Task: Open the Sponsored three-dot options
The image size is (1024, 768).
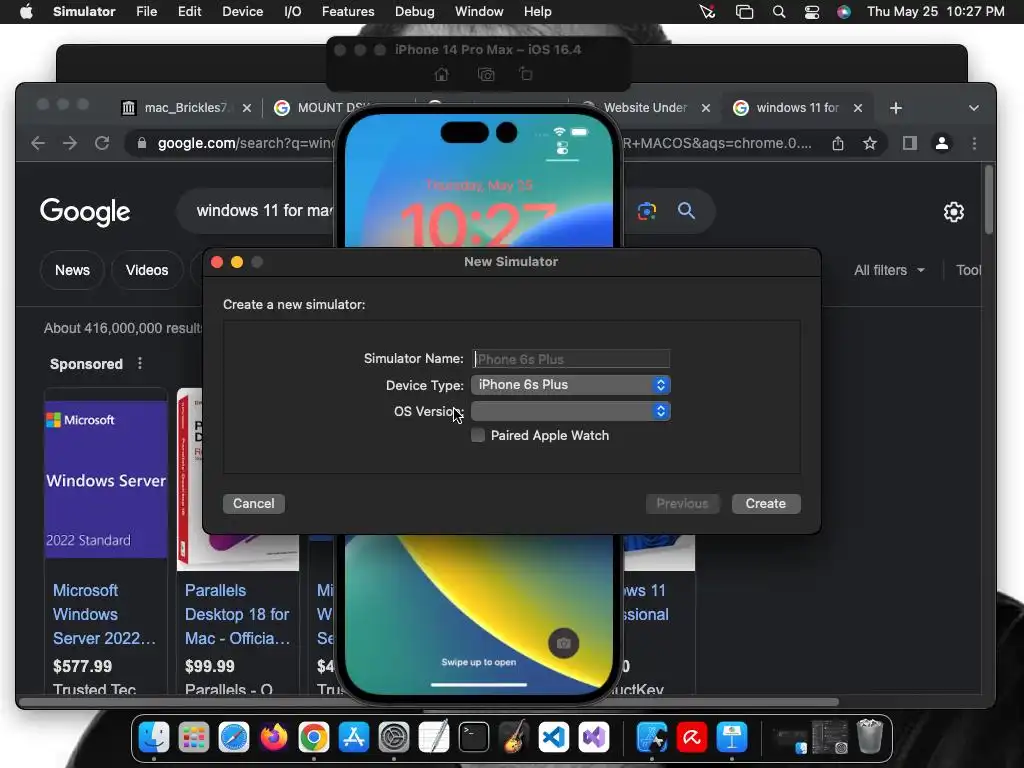Action: point(140,363)
